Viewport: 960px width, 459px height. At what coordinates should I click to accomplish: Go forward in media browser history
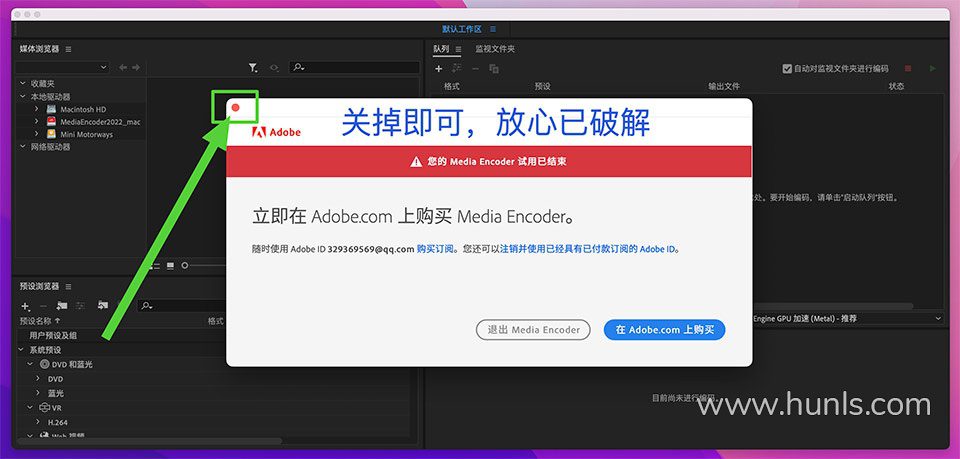tap(136, 67)
